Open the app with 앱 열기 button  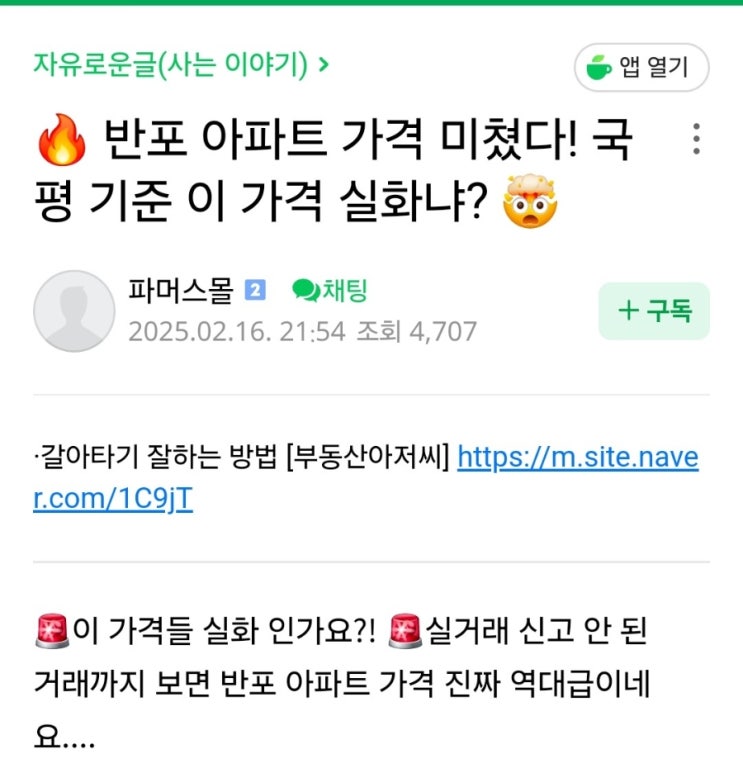(641, 68)
